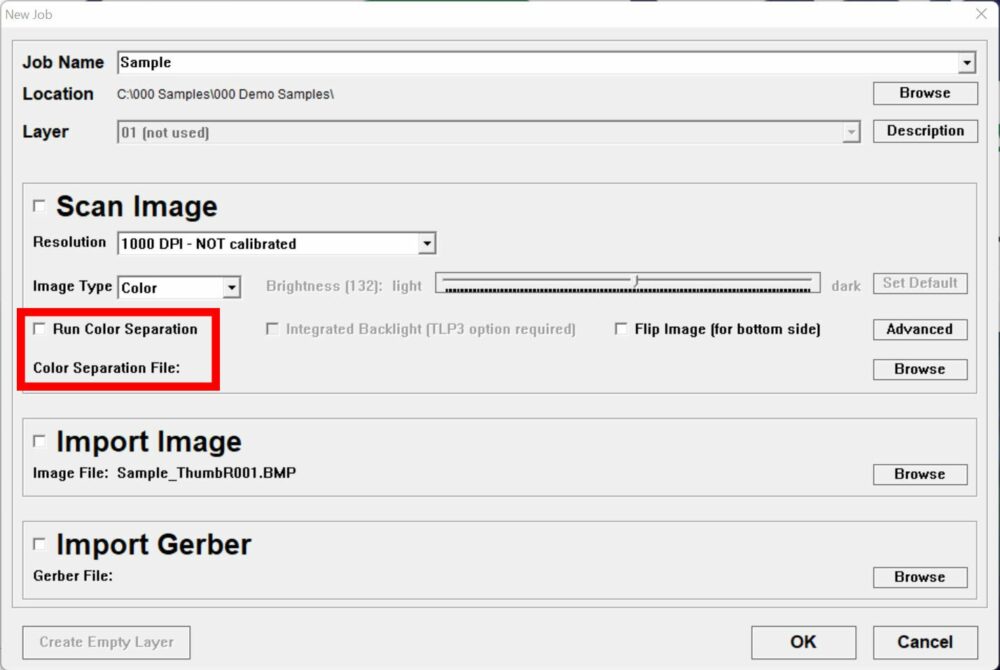Browse for the Image File
The image size is (1000, 670).
pos(920,474)
